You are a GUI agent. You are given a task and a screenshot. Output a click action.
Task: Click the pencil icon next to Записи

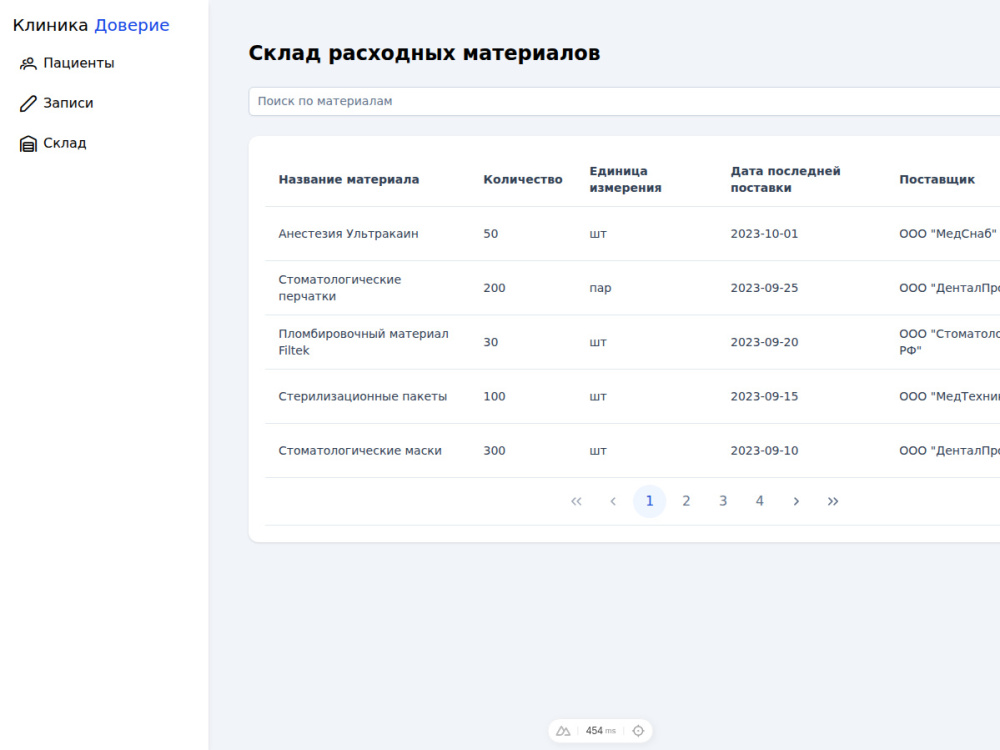click(28, 103)
